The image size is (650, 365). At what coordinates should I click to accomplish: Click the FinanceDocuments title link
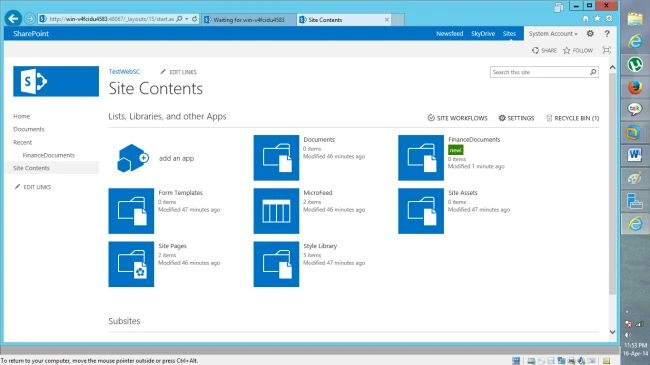click(474, 139)
